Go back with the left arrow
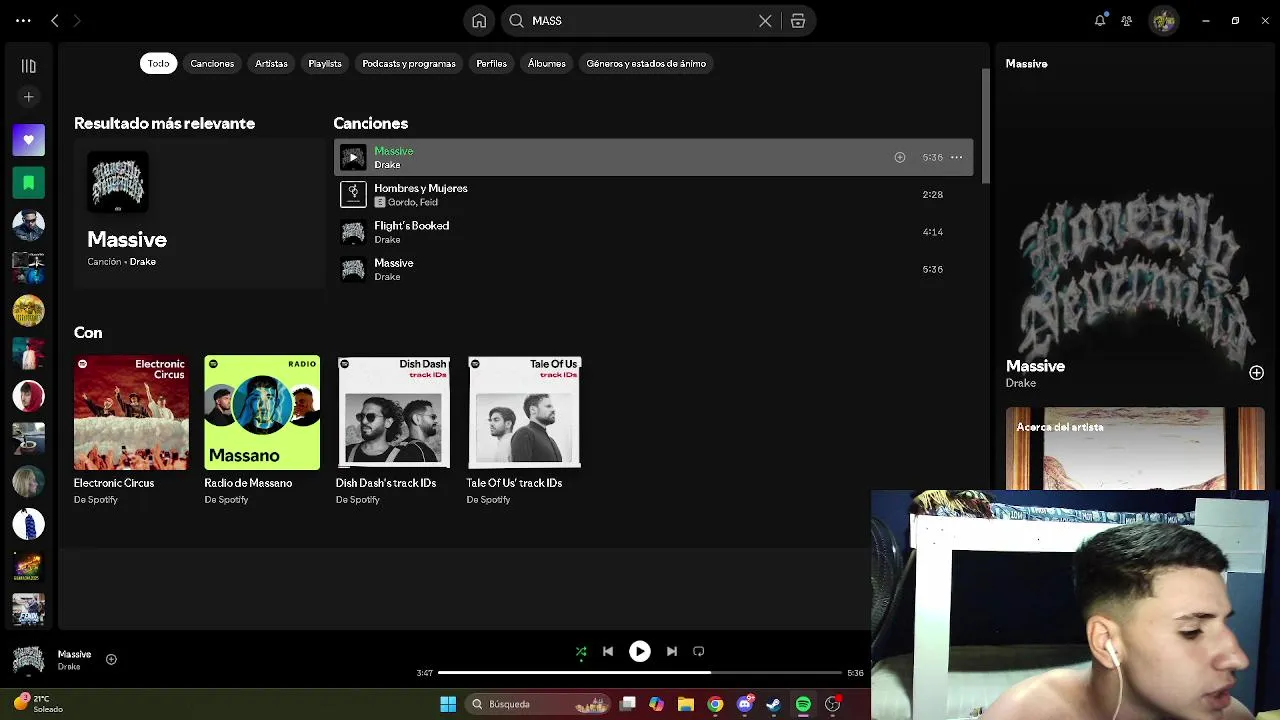 click(55, 20)
